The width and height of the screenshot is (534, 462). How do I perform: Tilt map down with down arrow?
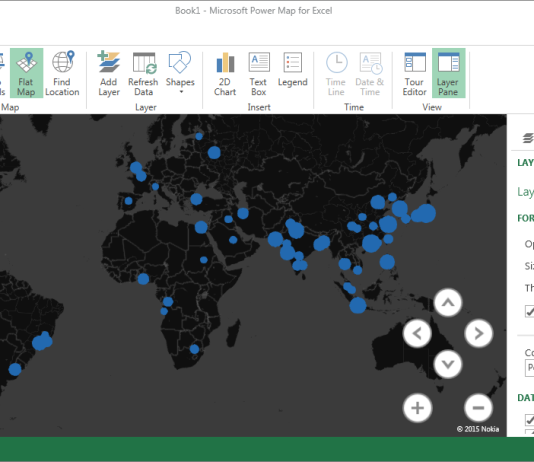click(448, 364)
